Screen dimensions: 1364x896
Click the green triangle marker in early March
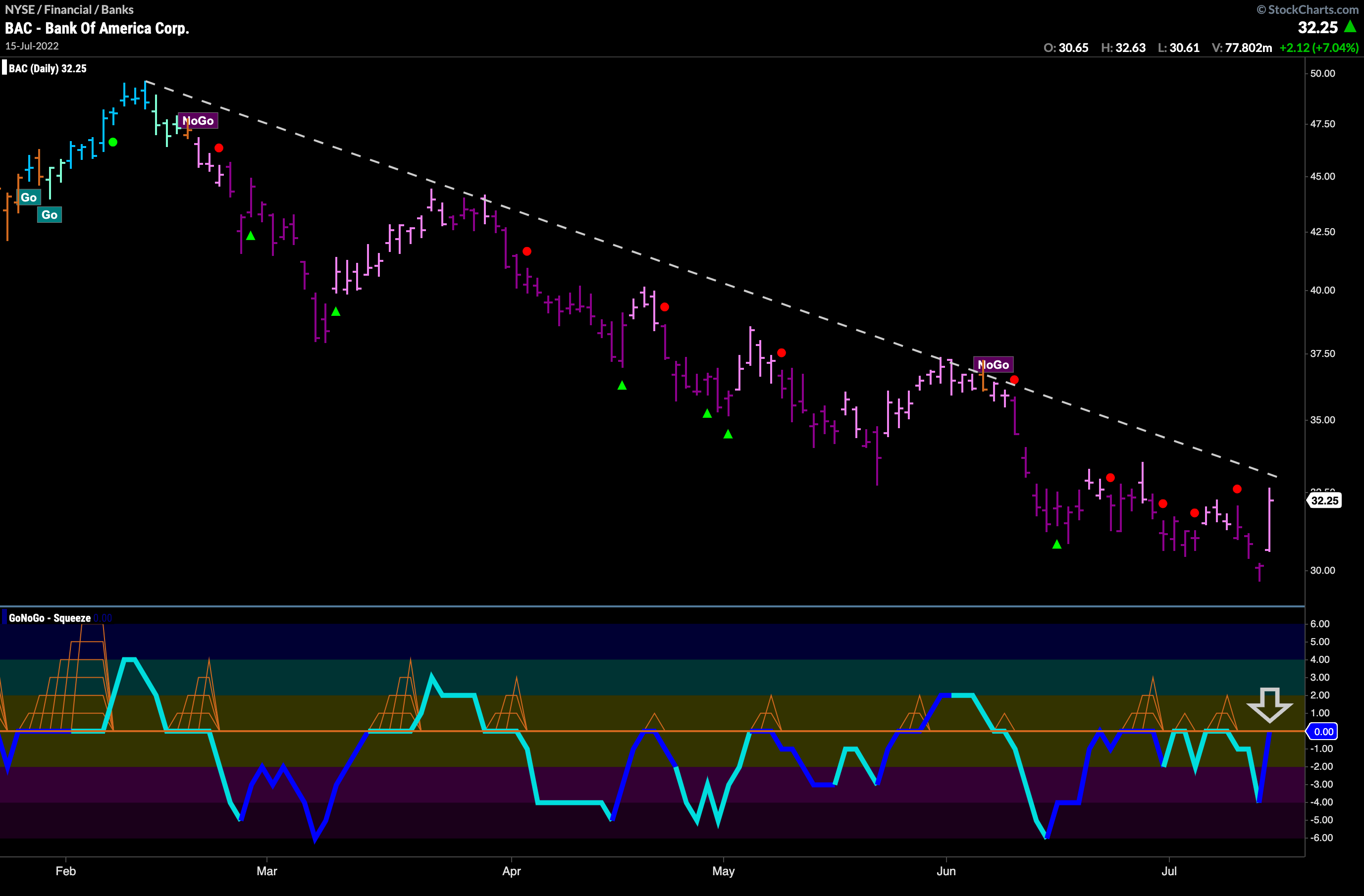336,312
